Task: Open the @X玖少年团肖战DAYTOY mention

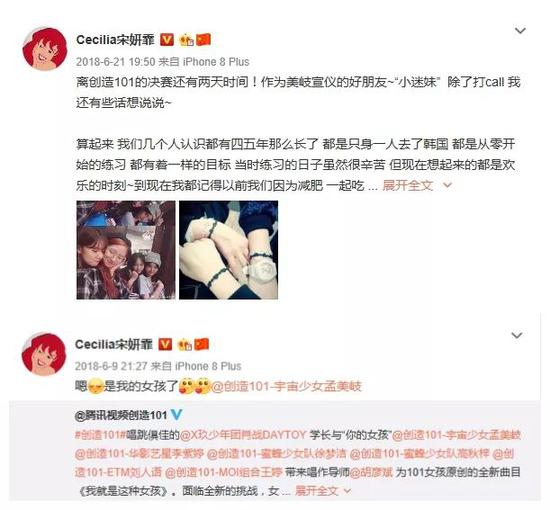Action: (243, 435)
